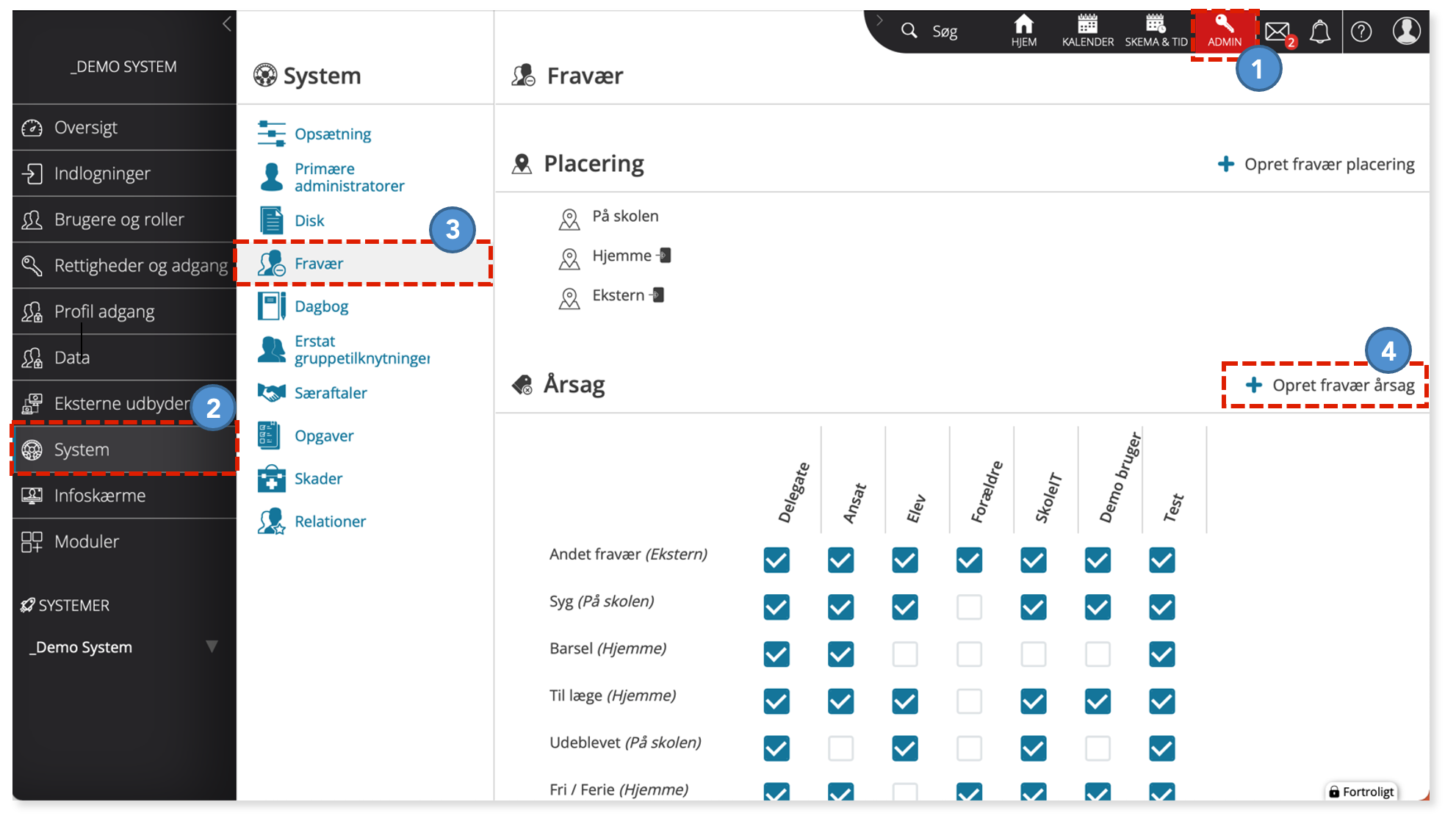Click the Relationer icon
The image size is (1456, 824).
tap(271, 521)
